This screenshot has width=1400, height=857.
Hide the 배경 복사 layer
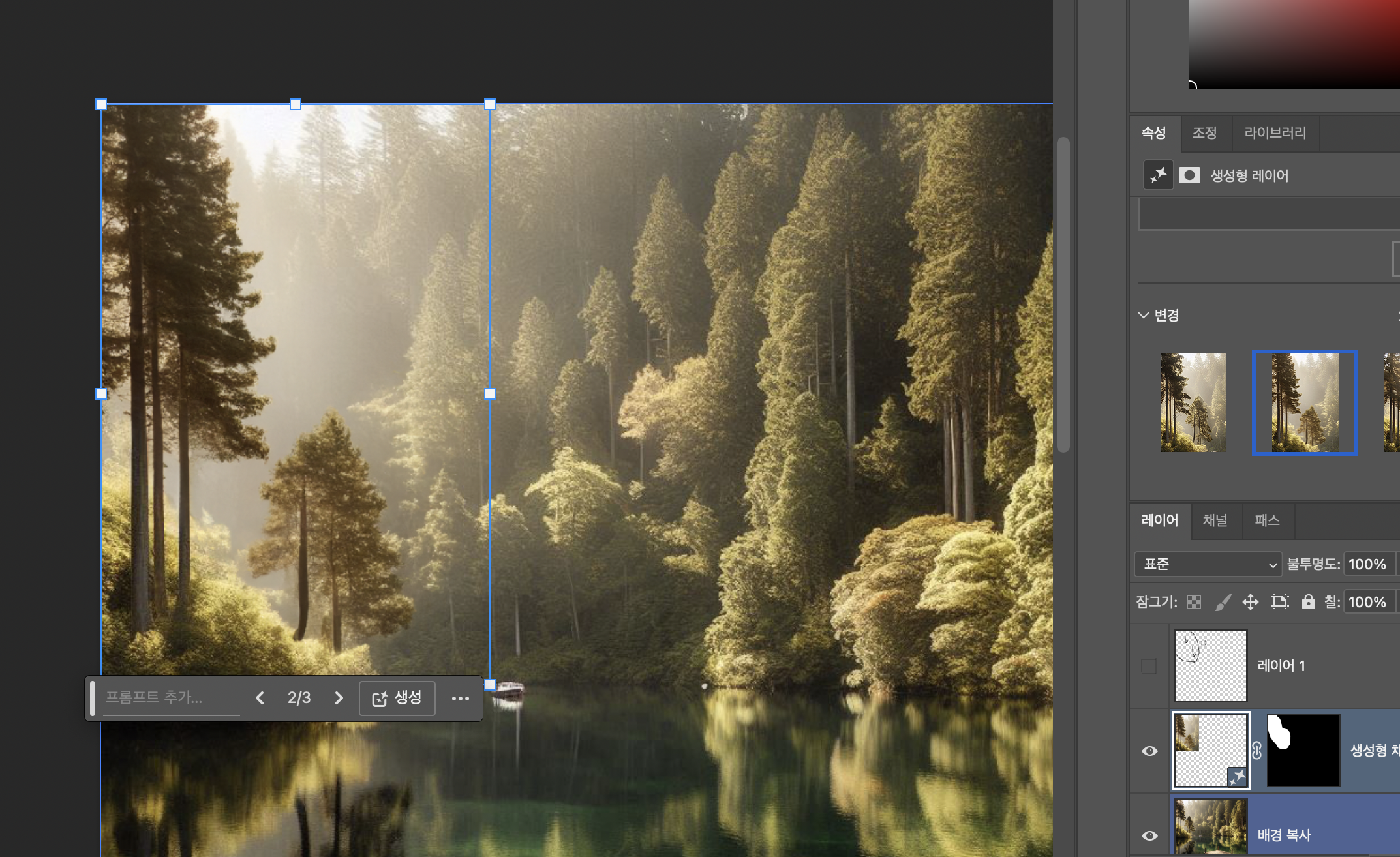[x=1149, y=835]
